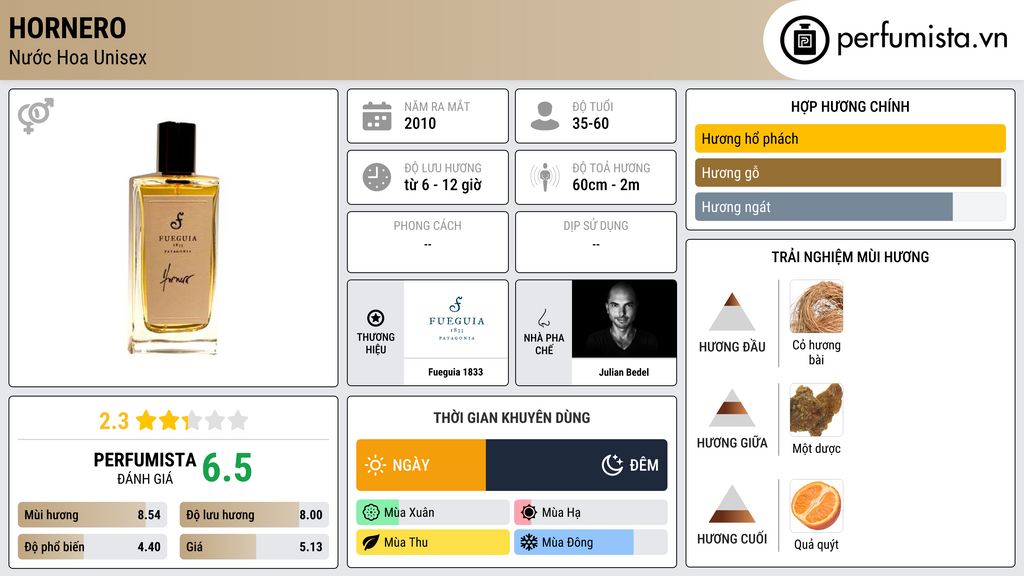Image resolution: width=1024 pixels, height=576 pixels.
Task: Click the Hương giữa pyramid icon
Action: pyautogui.click(x=732, y=408)
